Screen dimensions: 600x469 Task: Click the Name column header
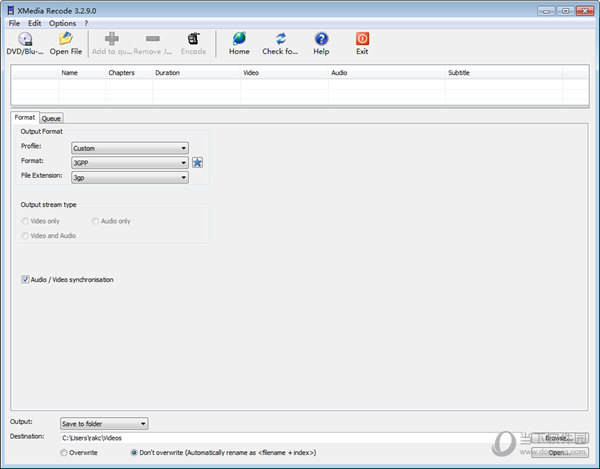click(x=82, y=73)
